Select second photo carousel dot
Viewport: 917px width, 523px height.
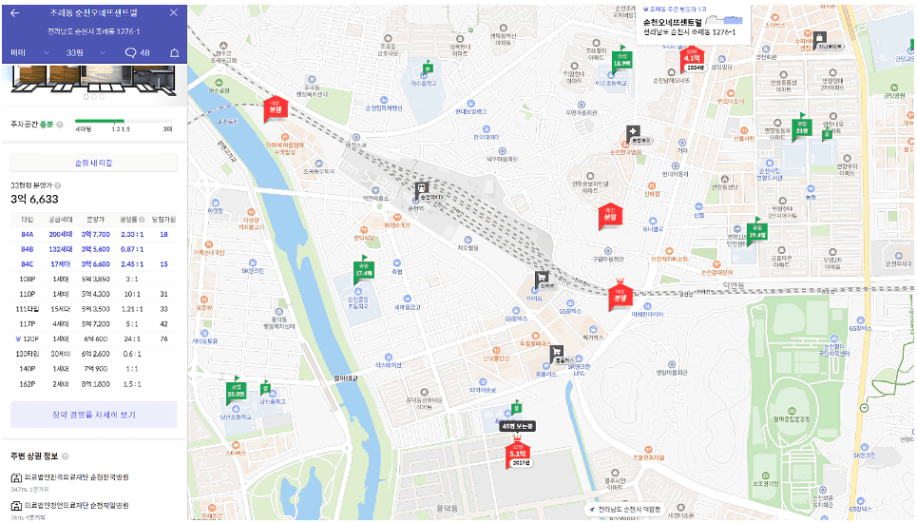[x=94, y=97]
